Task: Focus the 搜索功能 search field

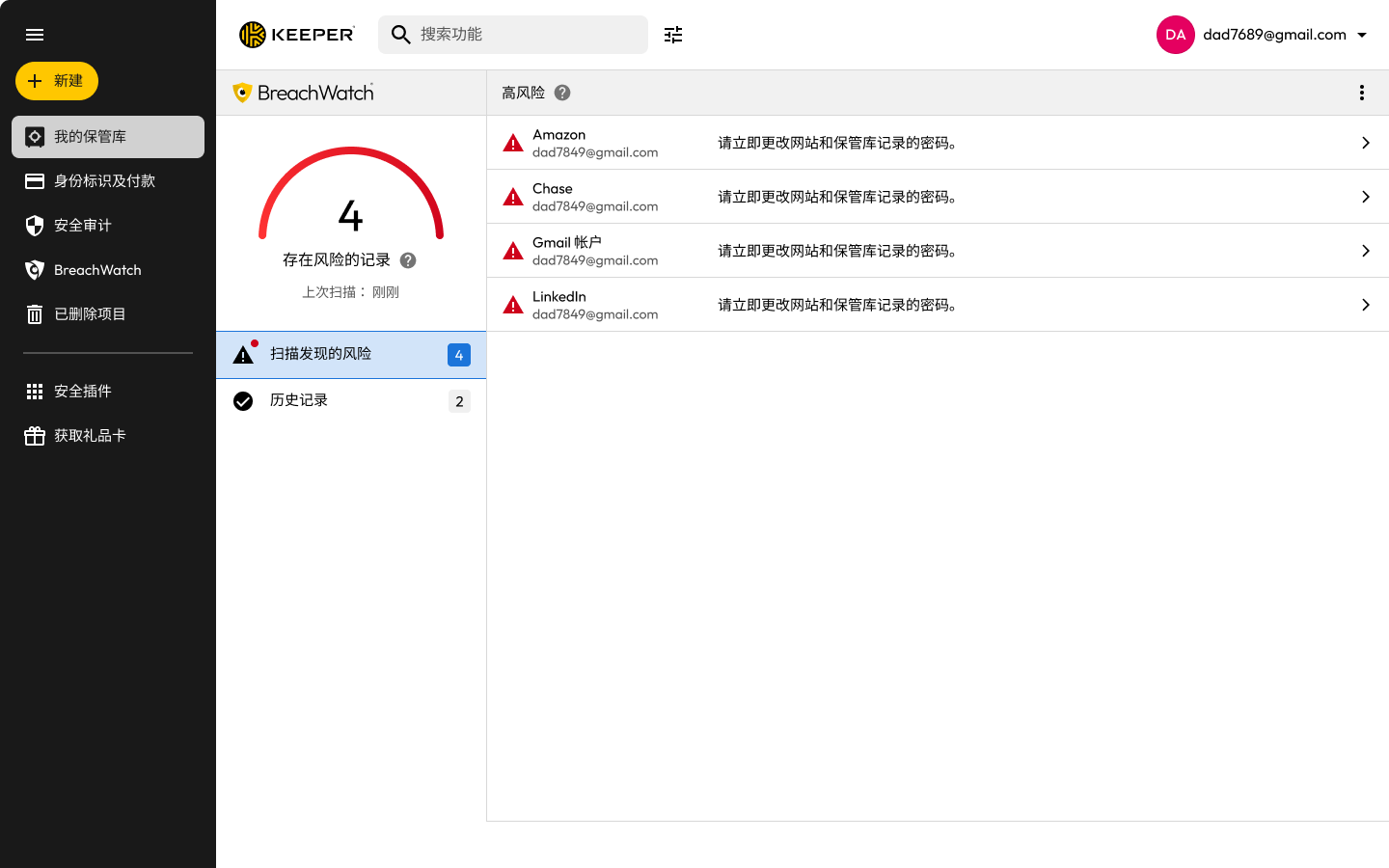Action: [x=513, y=35]
